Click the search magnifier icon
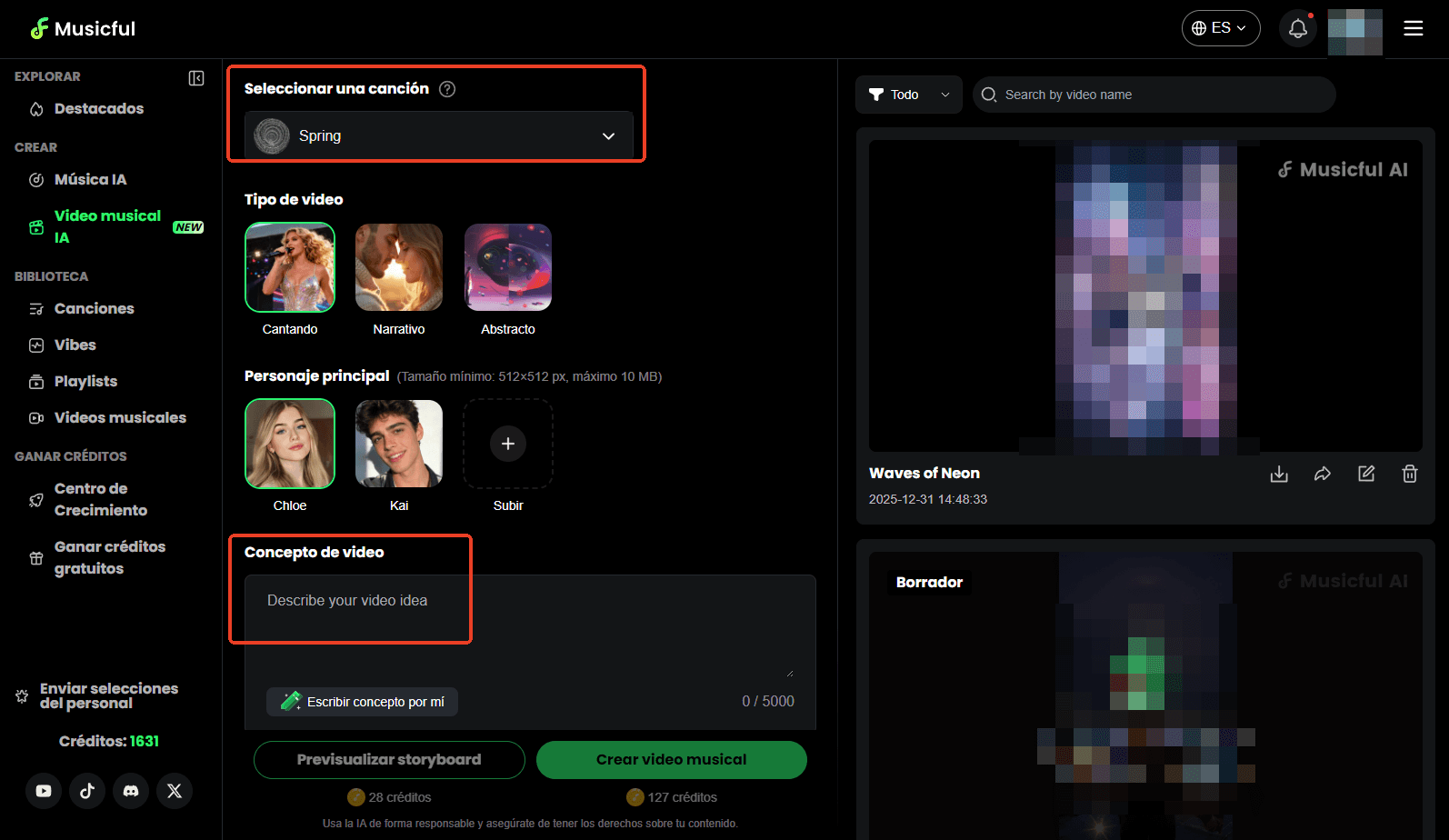1449x840 pixels. click(x=989, y=95)
